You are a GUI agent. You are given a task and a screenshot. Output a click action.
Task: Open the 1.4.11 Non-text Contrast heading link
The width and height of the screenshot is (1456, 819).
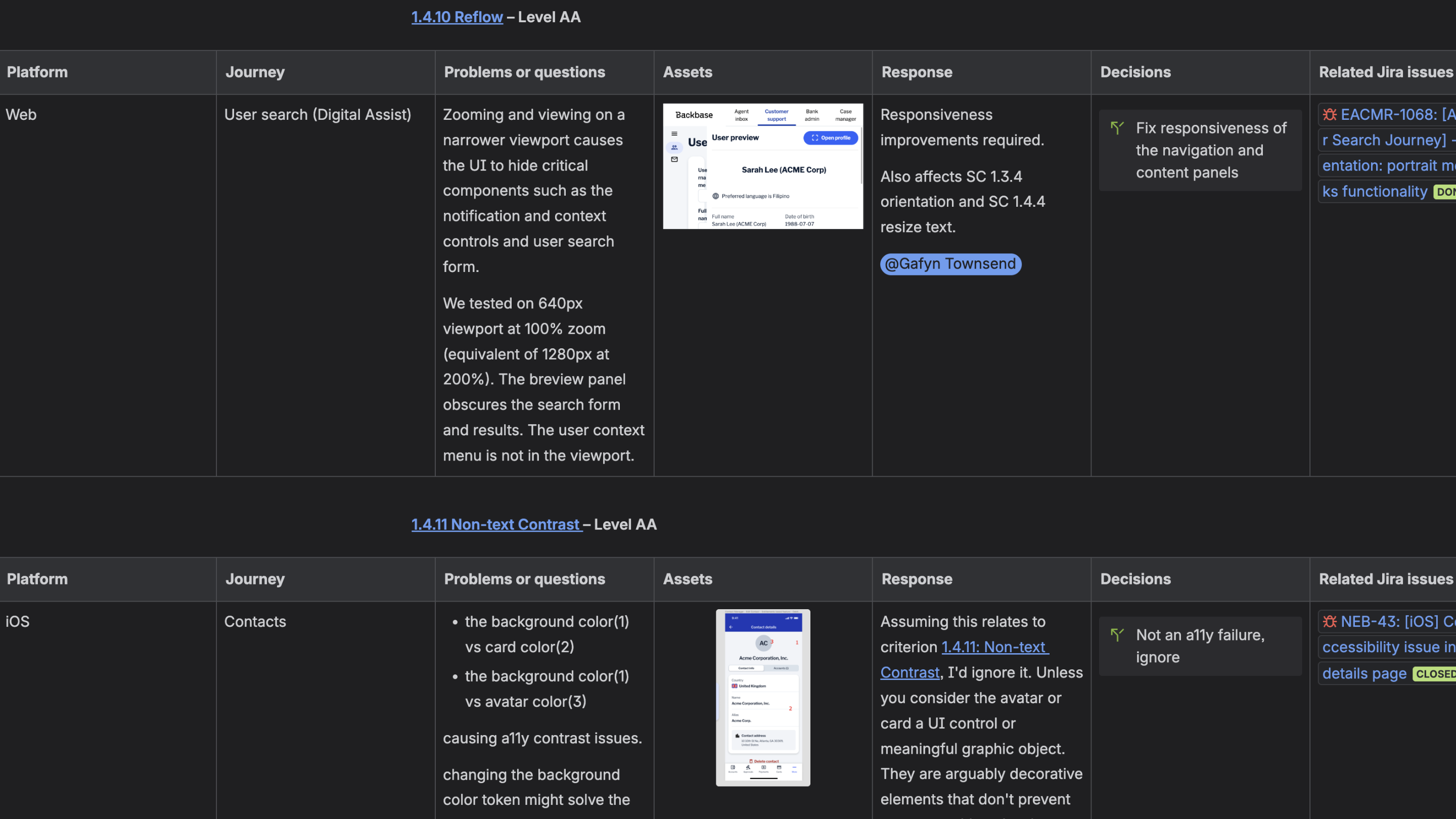(495, 525)
